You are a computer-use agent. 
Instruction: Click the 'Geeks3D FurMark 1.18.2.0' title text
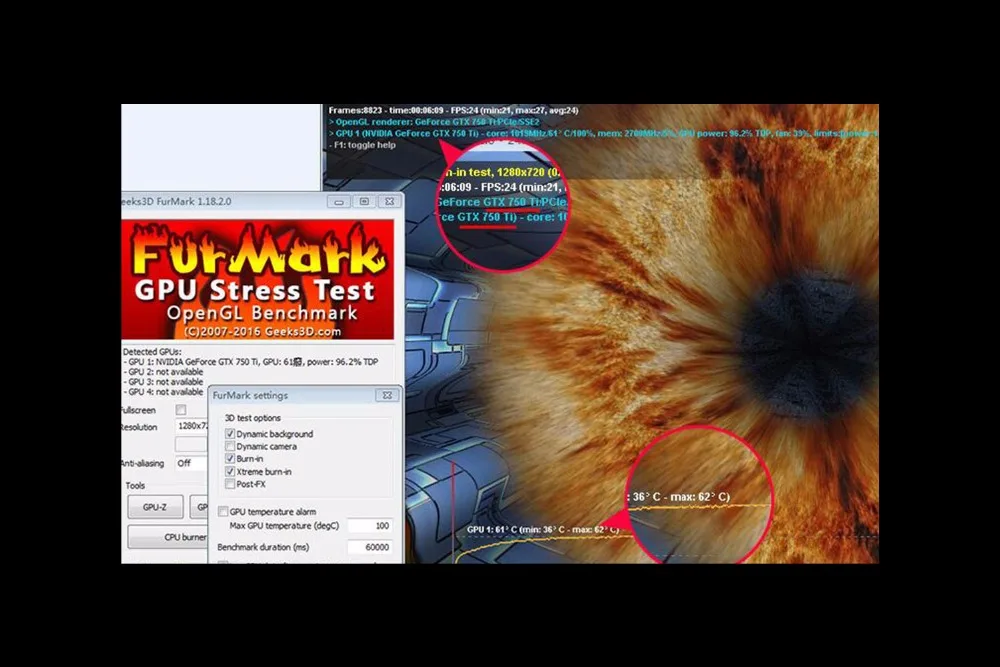(x=177, y=202)
